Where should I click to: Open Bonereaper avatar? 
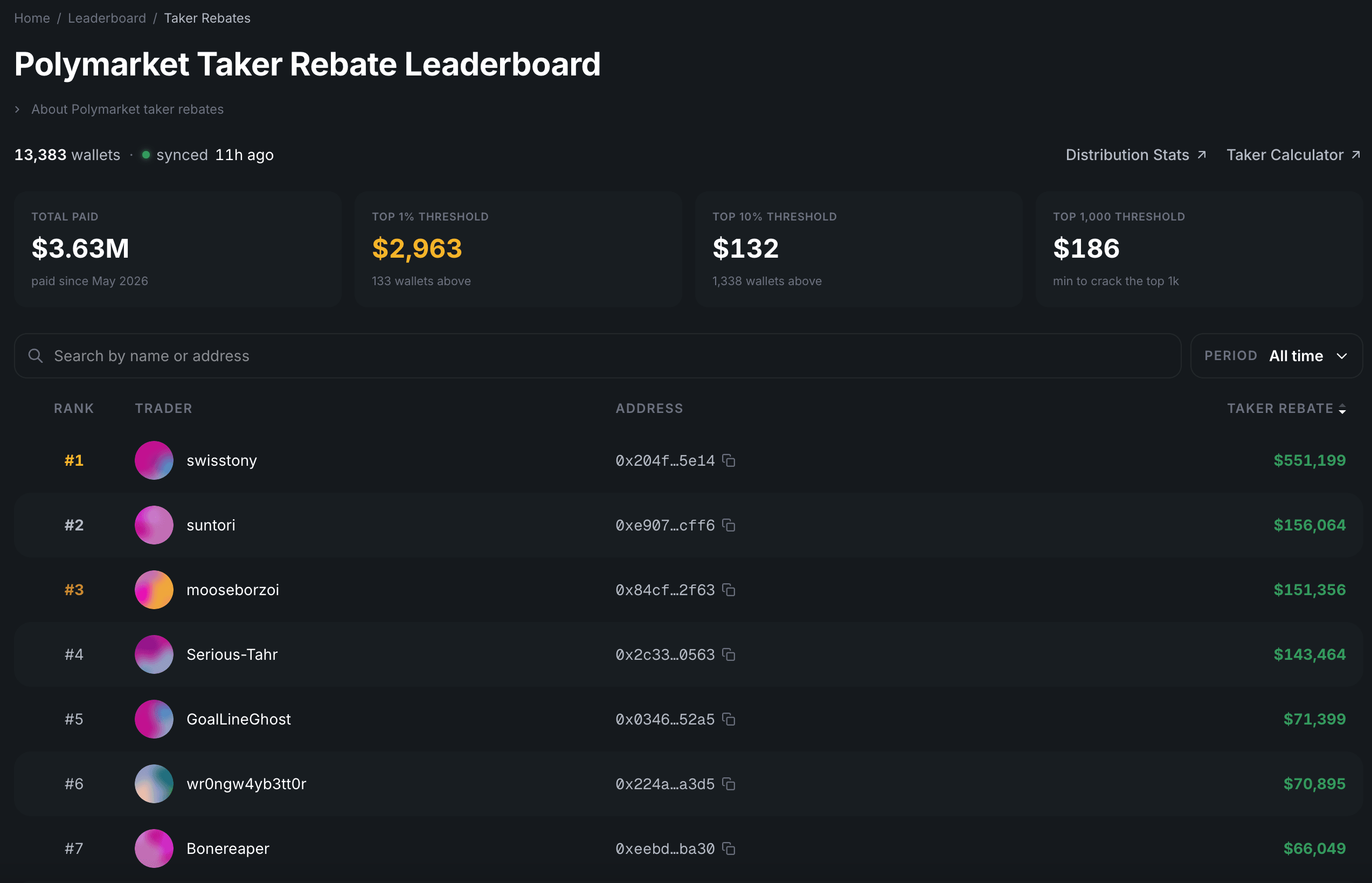coord(154,848)
